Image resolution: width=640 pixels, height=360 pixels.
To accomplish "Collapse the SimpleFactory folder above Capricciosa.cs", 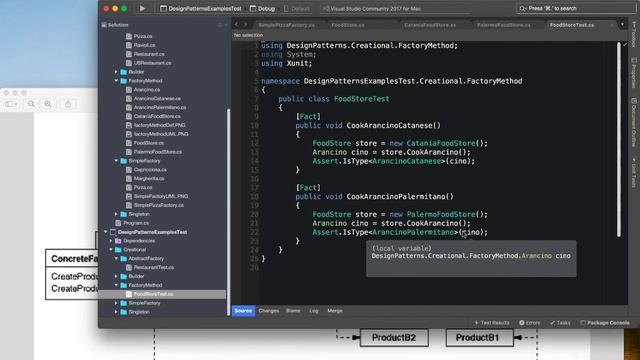I will (x=116, y=160).
